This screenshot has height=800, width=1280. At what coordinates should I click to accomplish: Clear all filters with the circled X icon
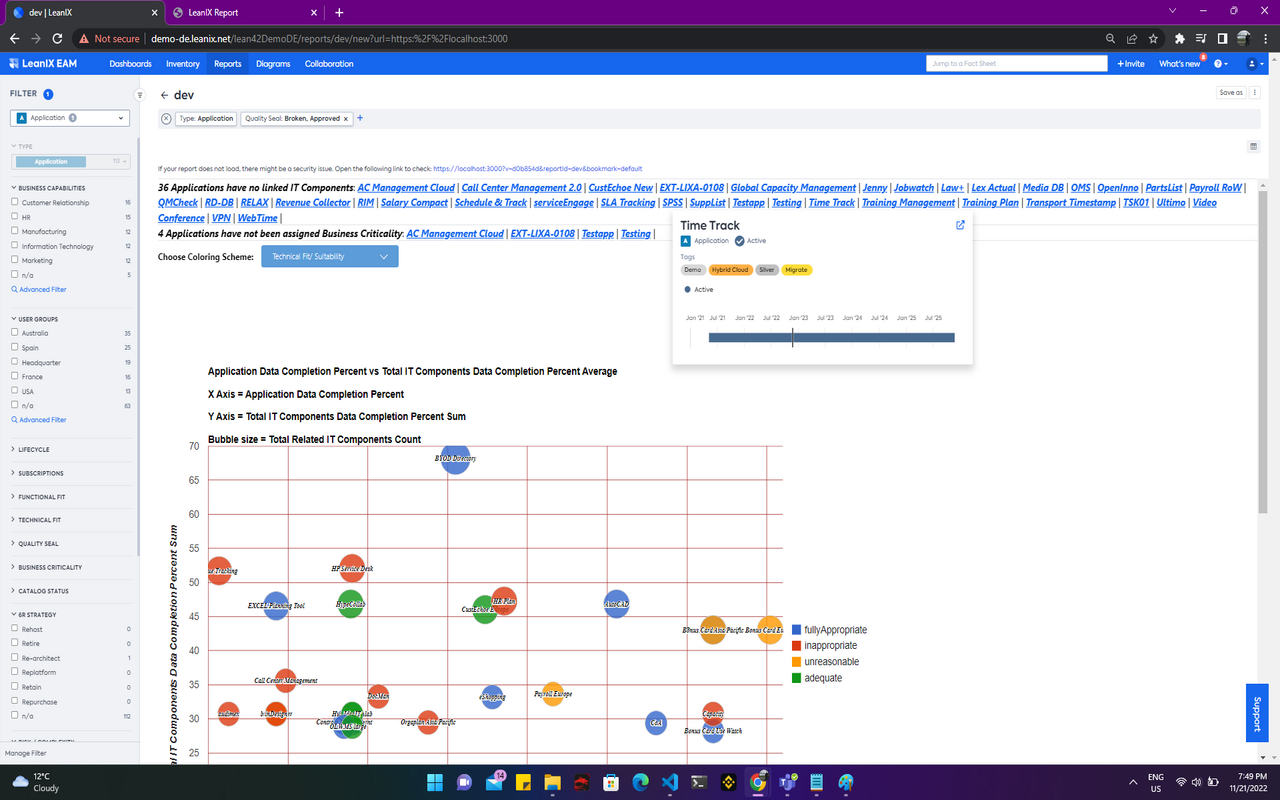click(166, 118)
